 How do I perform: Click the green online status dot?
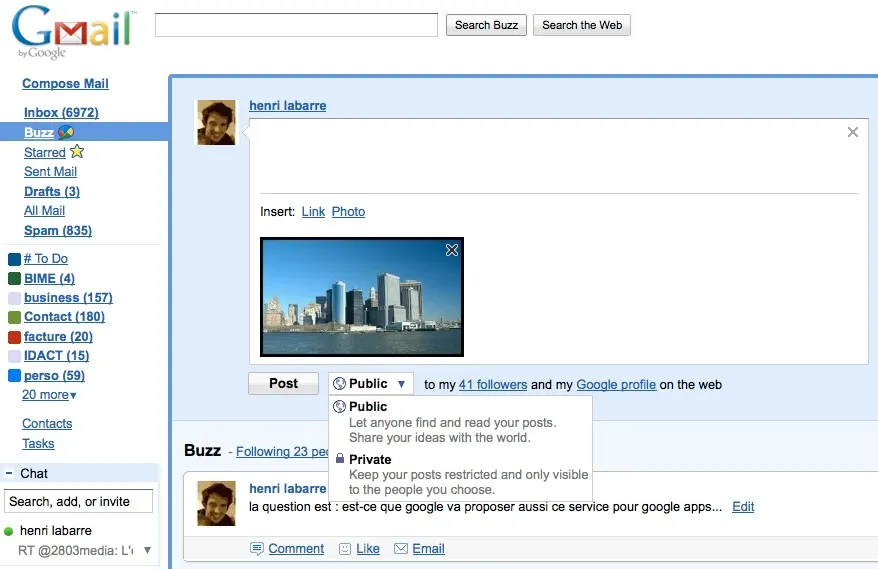coord(8,531)
